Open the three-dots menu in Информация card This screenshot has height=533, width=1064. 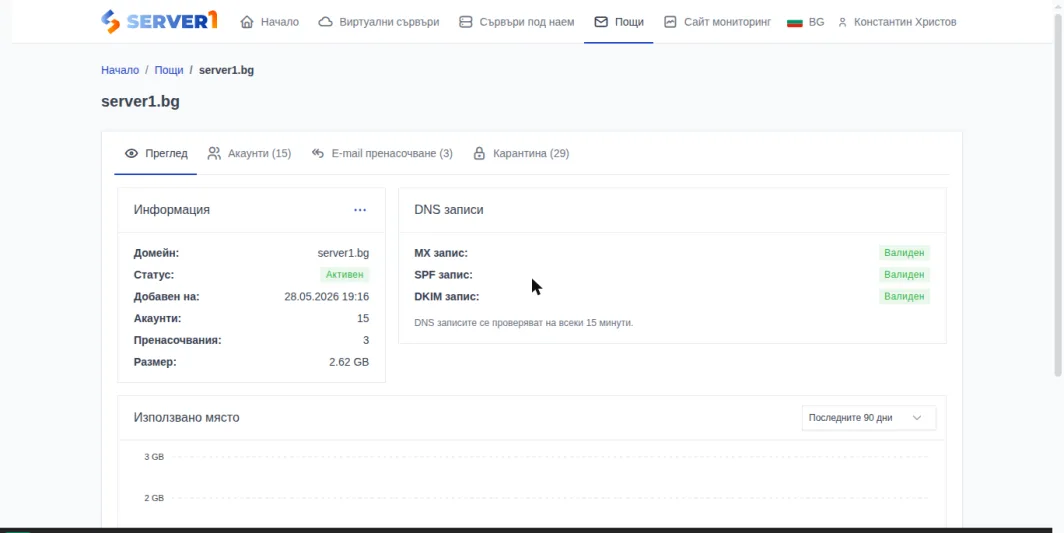pyautogui.click(x=360, y=210)
